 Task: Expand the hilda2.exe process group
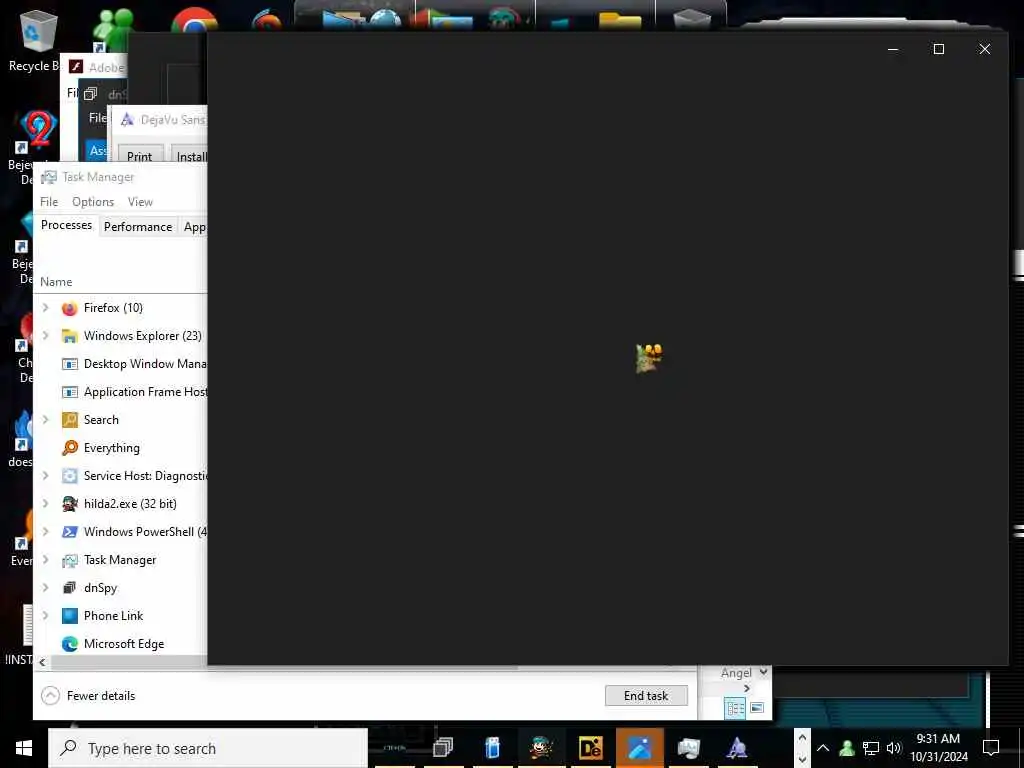45,504
